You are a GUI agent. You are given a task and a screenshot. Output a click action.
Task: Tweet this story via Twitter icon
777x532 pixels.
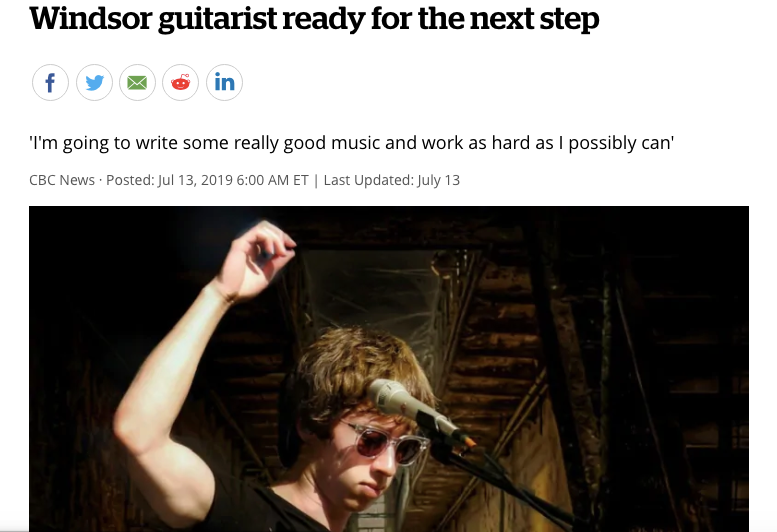point(94,82)
